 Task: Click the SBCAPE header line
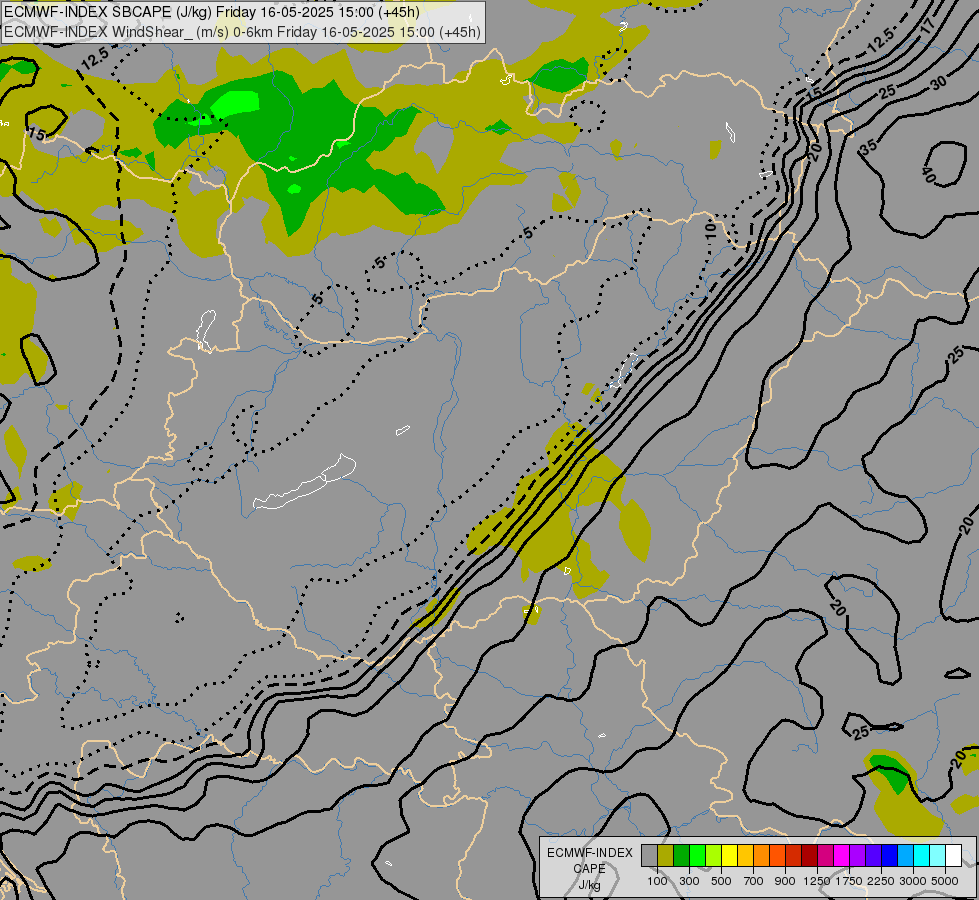[x=212, y=12]
